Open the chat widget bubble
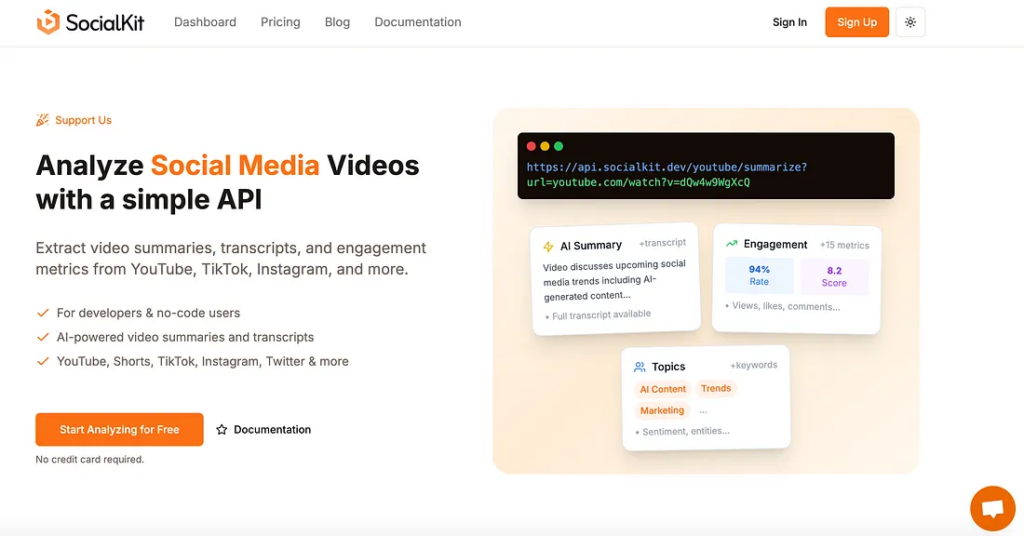 coord(993,509)
